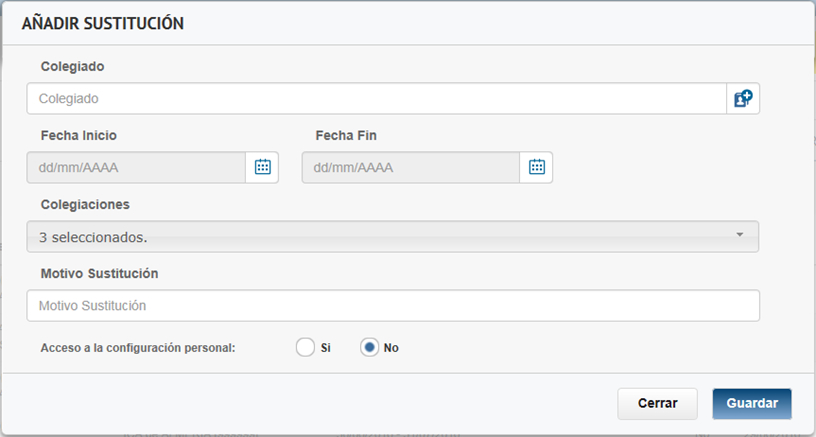Click the Fecha Fin date field
The height and width of the screenshot is (437, 816).
(410, 168)
